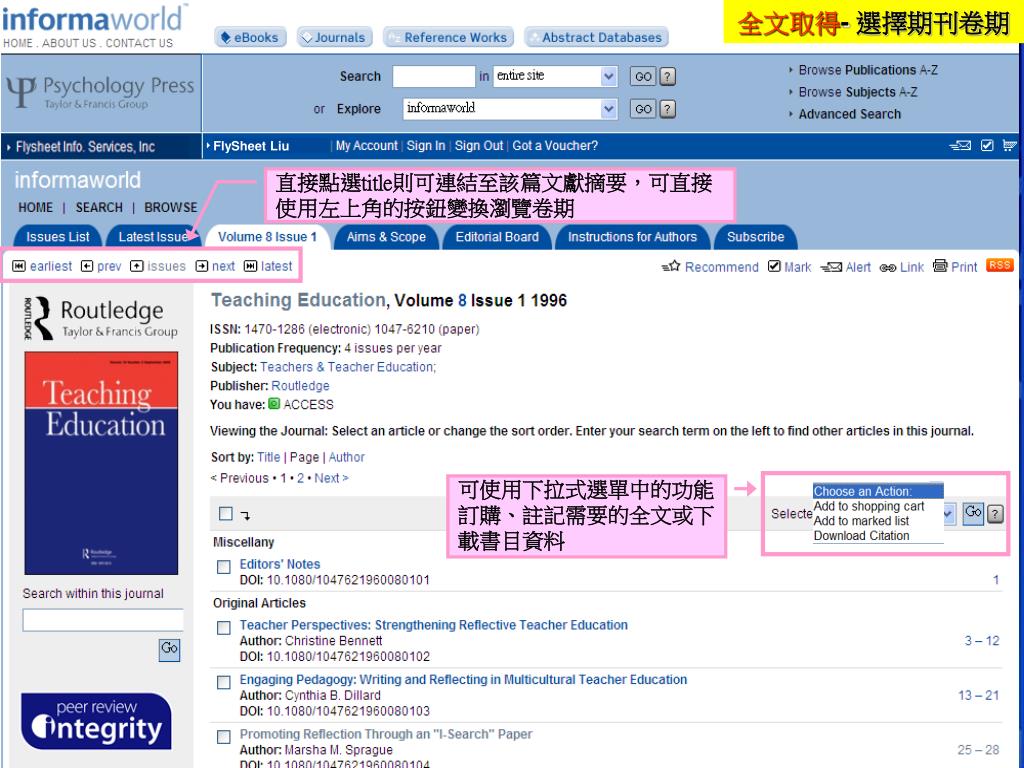Check the Engaging Pedagogy article checkbox
The image size is (1024, 768).
tap(224, 682)
